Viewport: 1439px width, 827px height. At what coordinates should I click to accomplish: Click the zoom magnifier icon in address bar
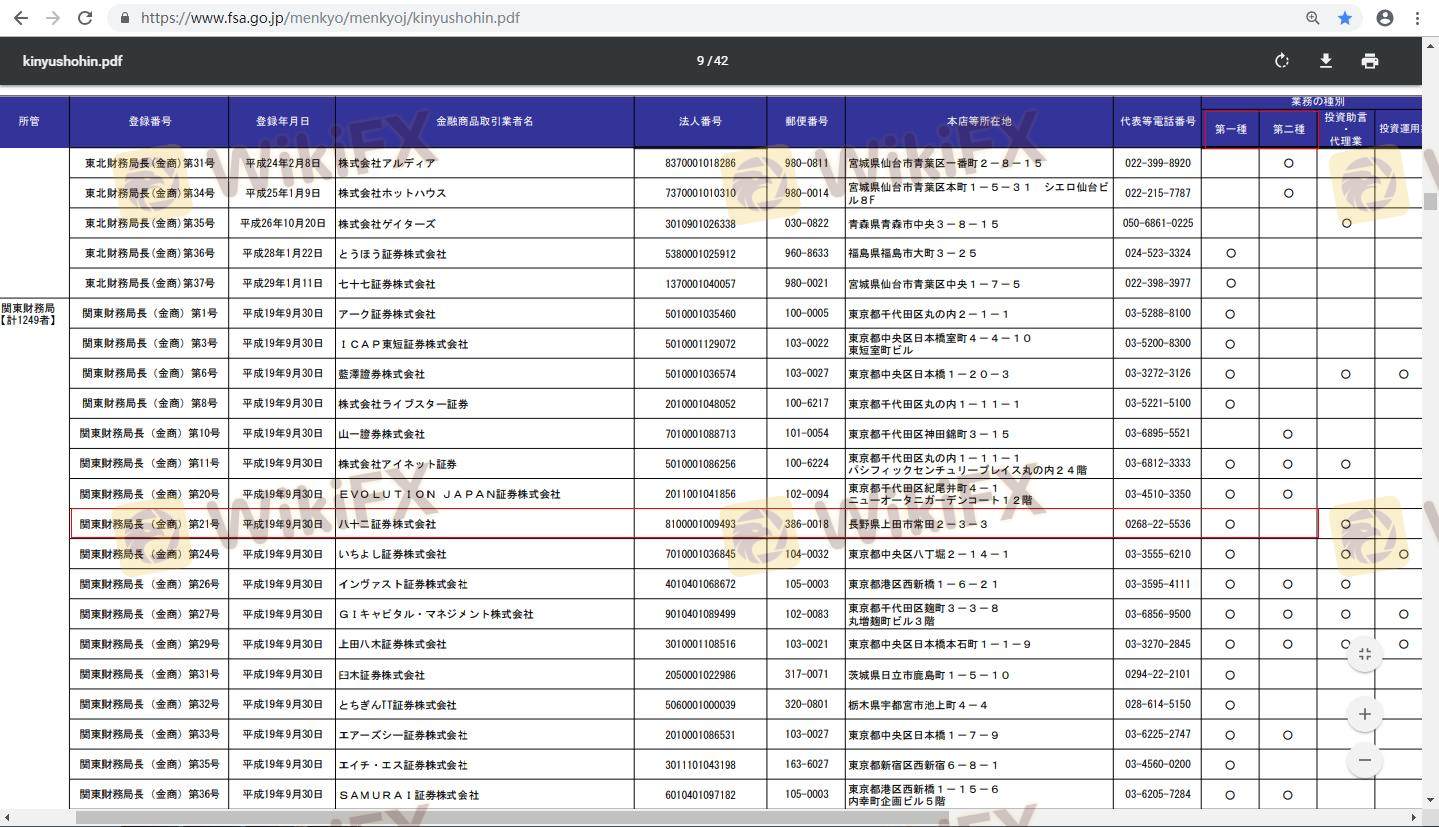click(x=1313, y=18)
